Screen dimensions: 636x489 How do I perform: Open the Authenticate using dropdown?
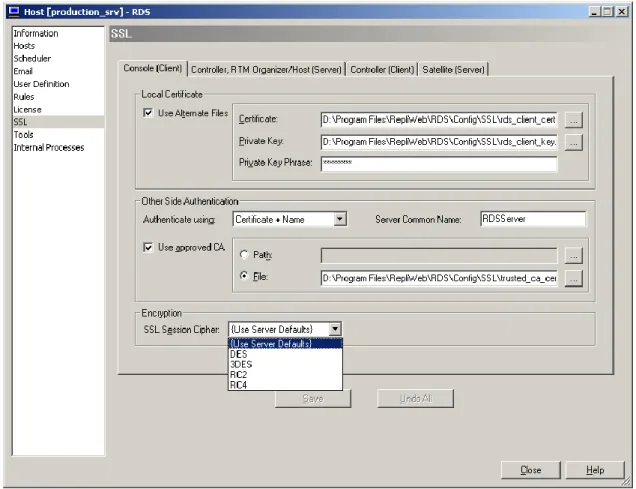click(340, 219)
